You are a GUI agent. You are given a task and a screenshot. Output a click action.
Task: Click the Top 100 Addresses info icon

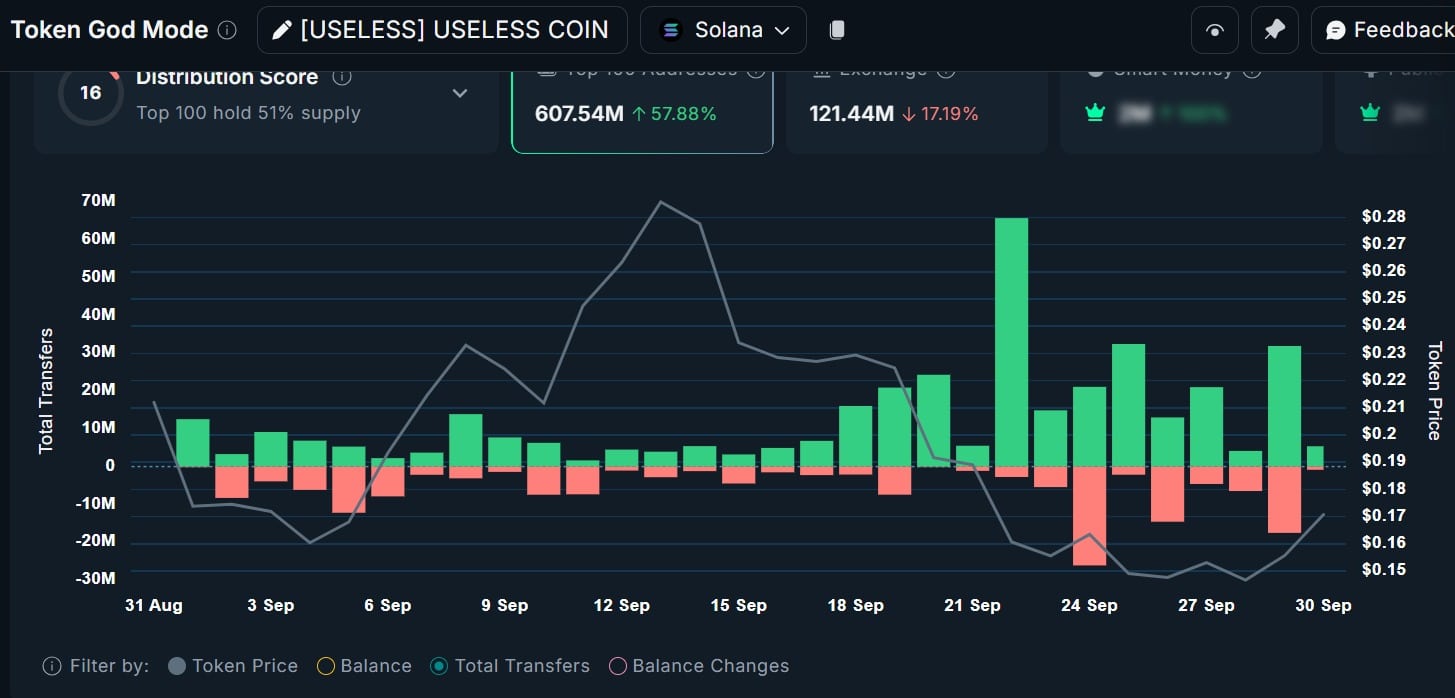[x=757, y=69]
